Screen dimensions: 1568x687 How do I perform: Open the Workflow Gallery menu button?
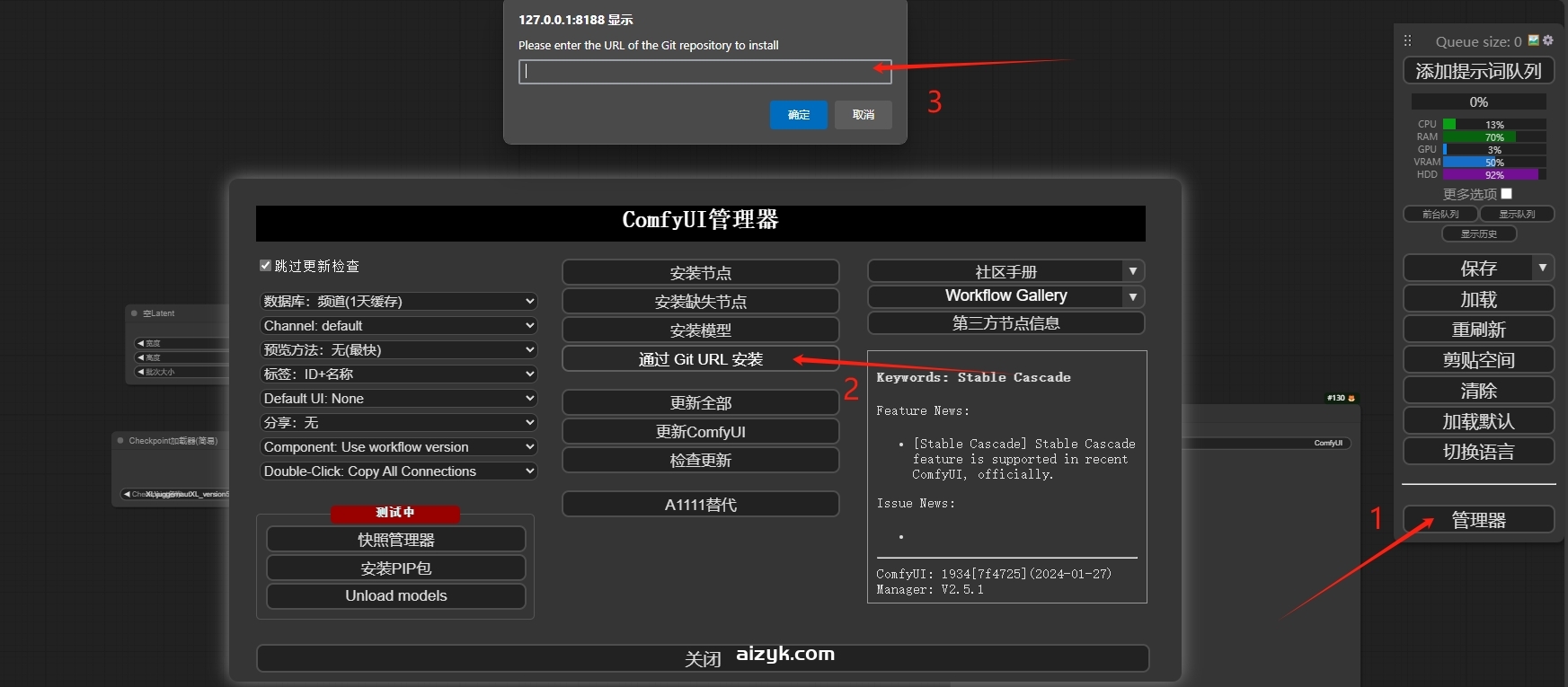click(x=996, y=296)
